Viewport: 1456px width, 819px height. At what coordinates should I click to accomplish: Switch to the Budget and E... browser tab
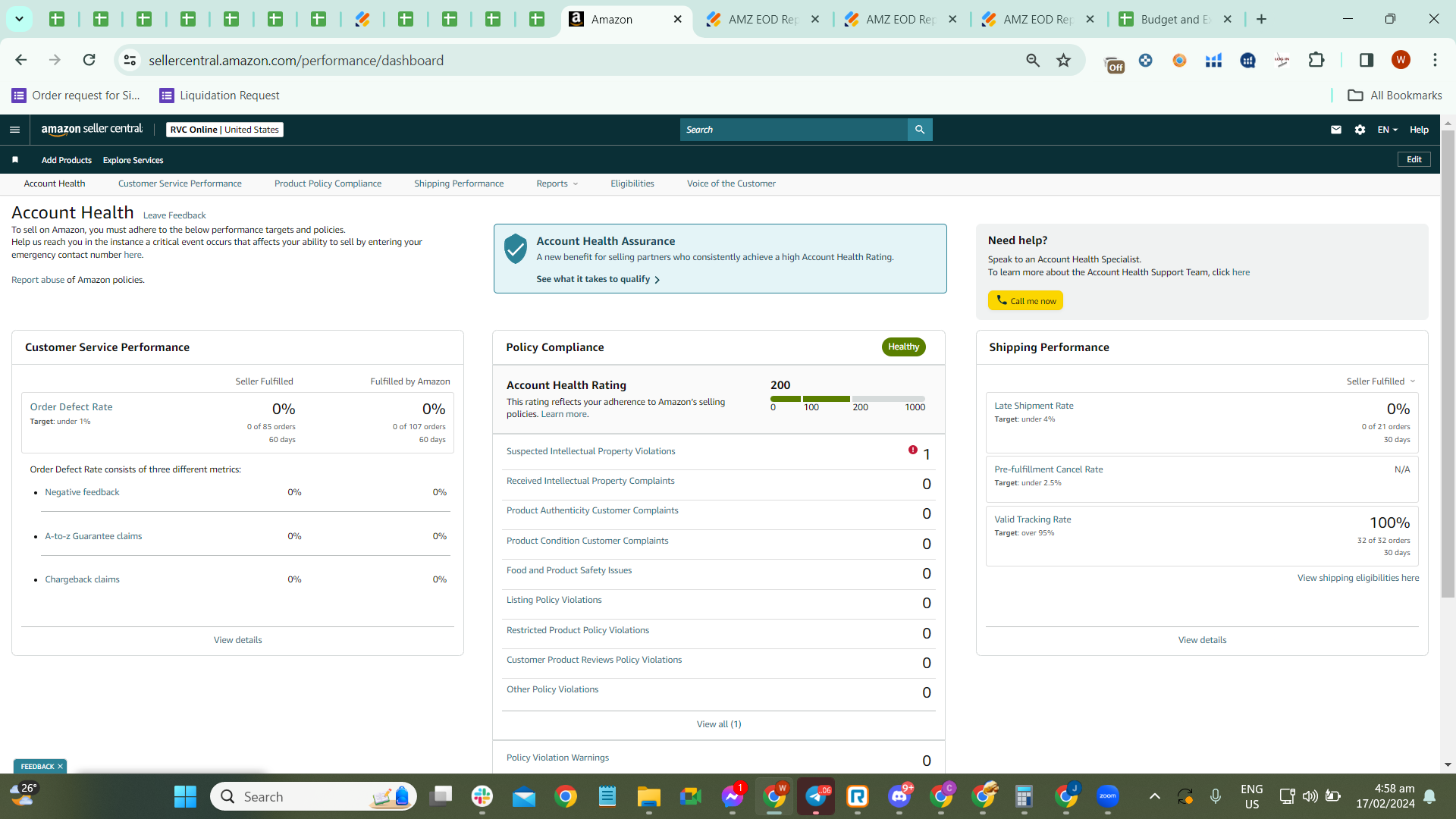(x=1175, y=19)
